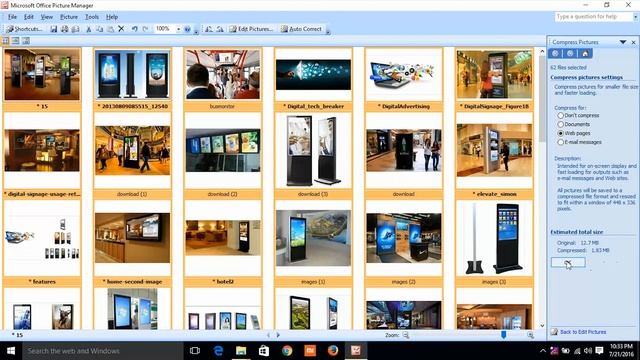
Task: Click the Auto Correct button
Action: tap(301, 29)
